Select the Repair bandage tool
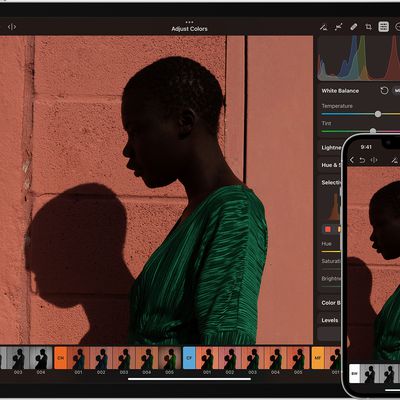 tap(354, 27)
